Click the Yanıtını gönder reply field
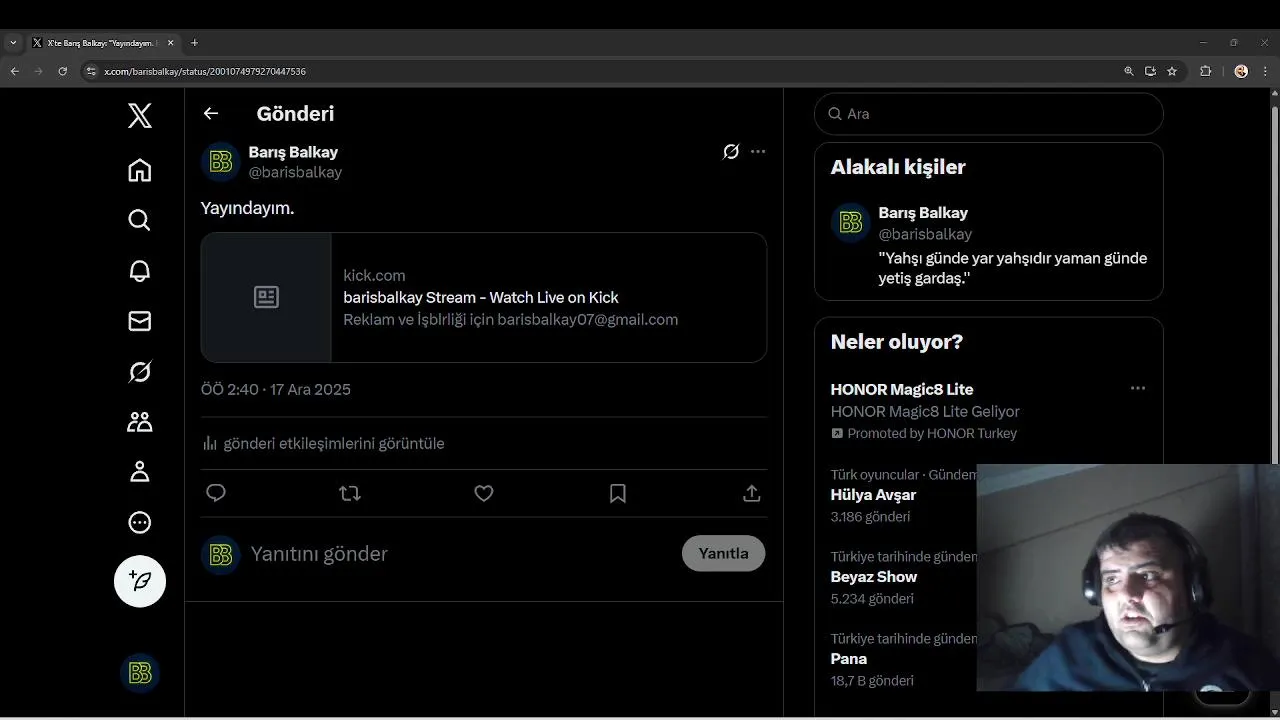The height and width of the screenshot is (720, 1280). 319,554
